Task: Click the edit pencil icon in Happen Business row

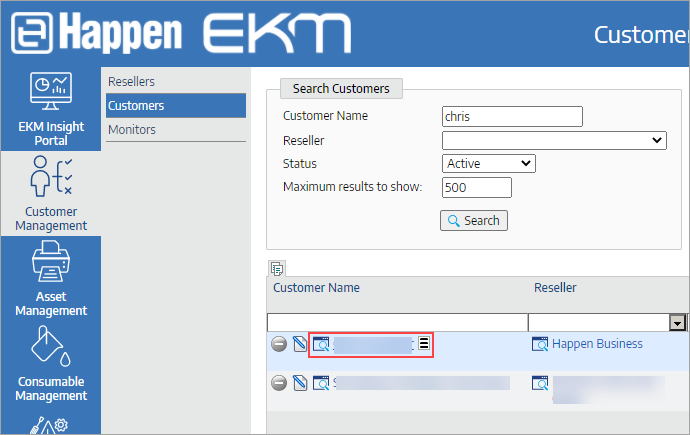Action: click(x=300, y=344)
